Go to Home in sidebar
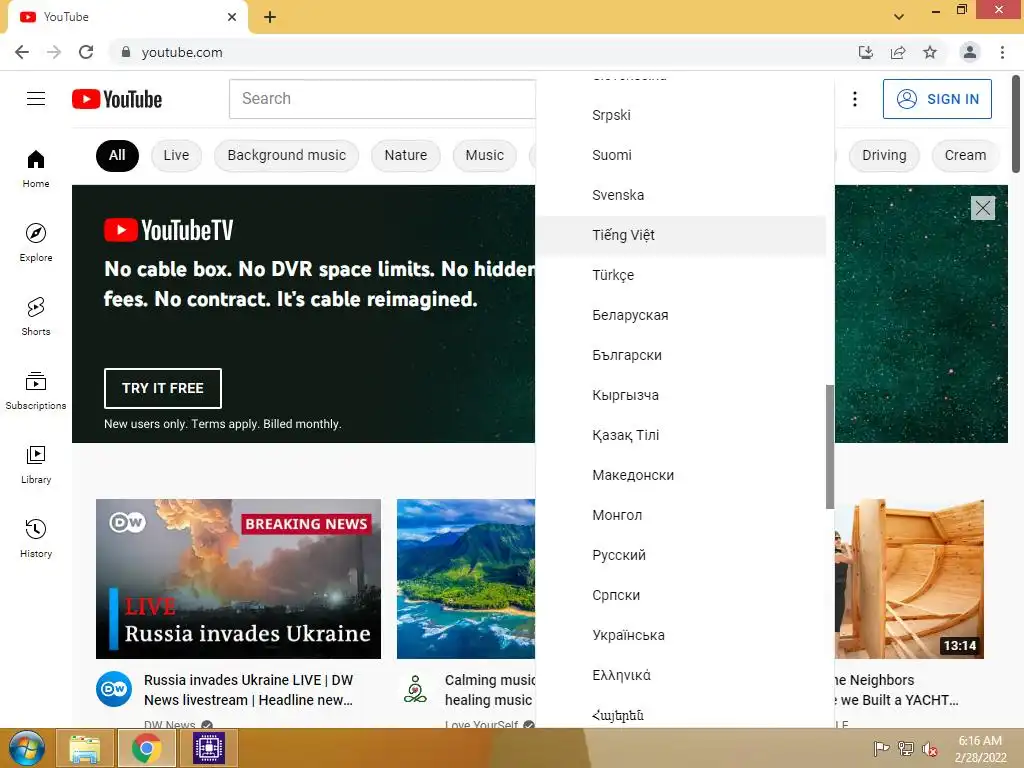The width and height of the screenshot is (1024, 768). pyautogui.click(x=36, y=168)
